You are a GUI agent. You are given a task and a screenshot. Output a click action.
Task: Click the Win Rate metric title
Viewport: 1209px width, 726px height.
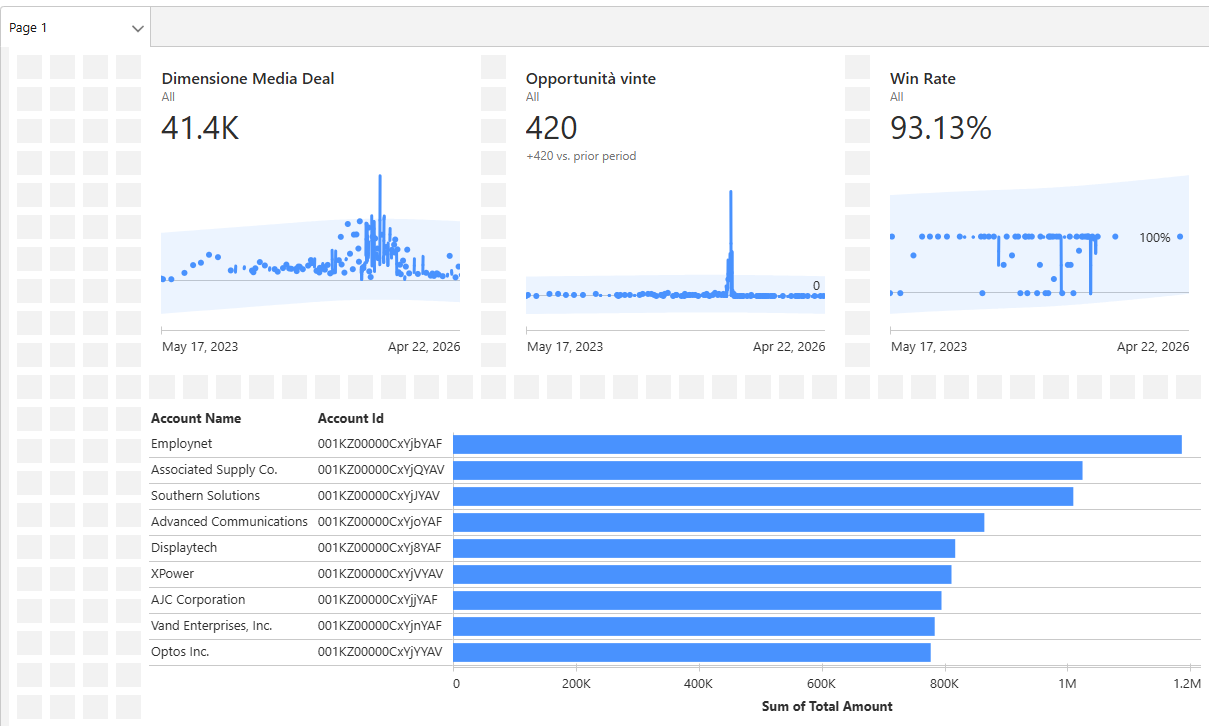point(923,79)
